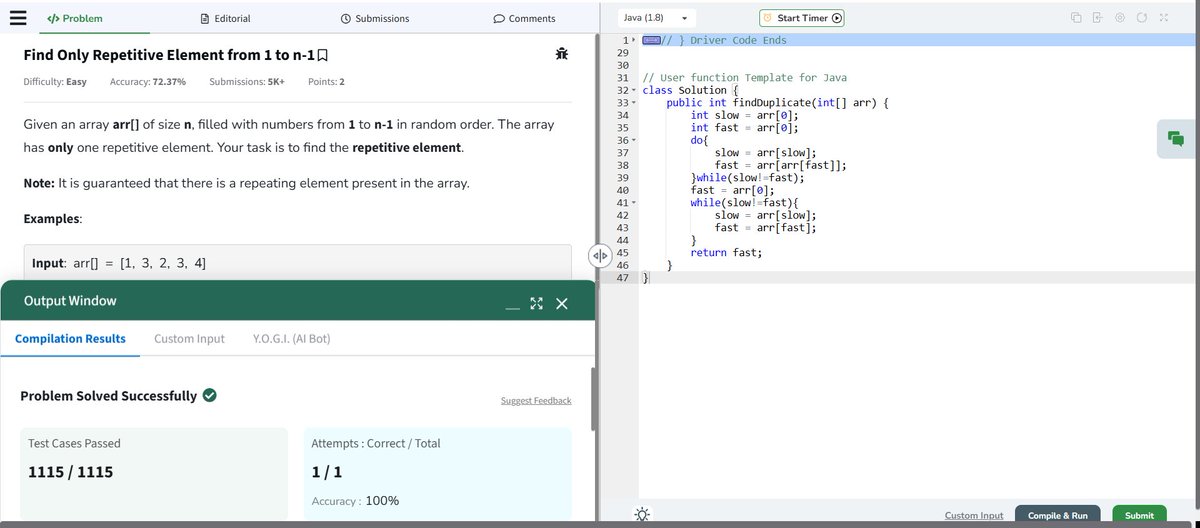Click the import code icon in the editor toolbar
Screen dimensions: 1200x528
pos(1097,18)
